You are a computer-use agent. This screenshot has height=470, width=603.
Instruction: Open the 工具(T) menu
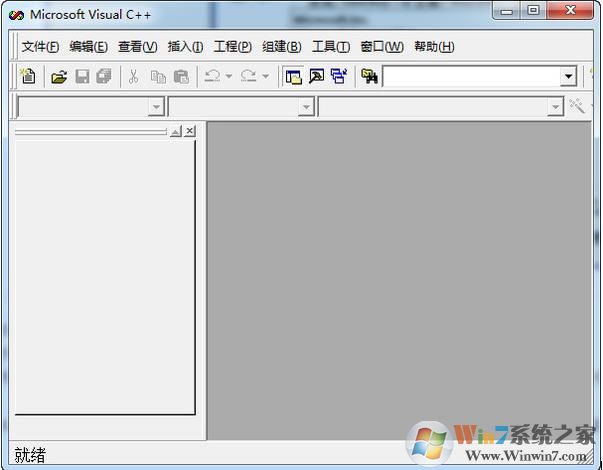[331, 47]
